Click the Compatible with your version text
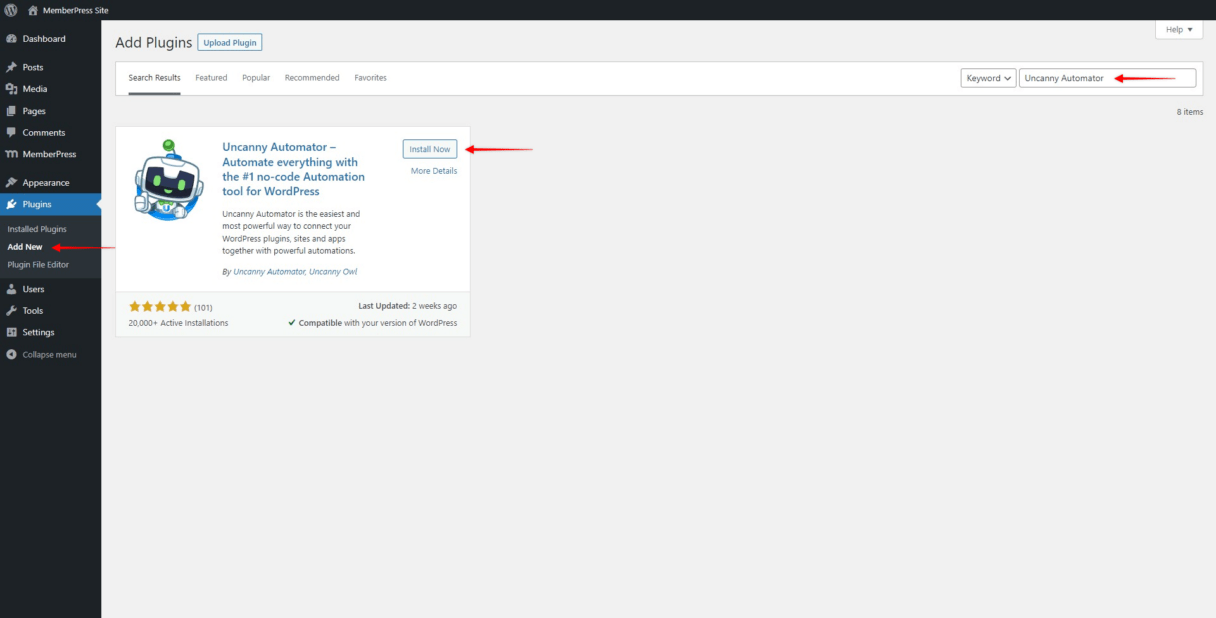Viewport: 1216px width, 618px height. tap(372, 323)
